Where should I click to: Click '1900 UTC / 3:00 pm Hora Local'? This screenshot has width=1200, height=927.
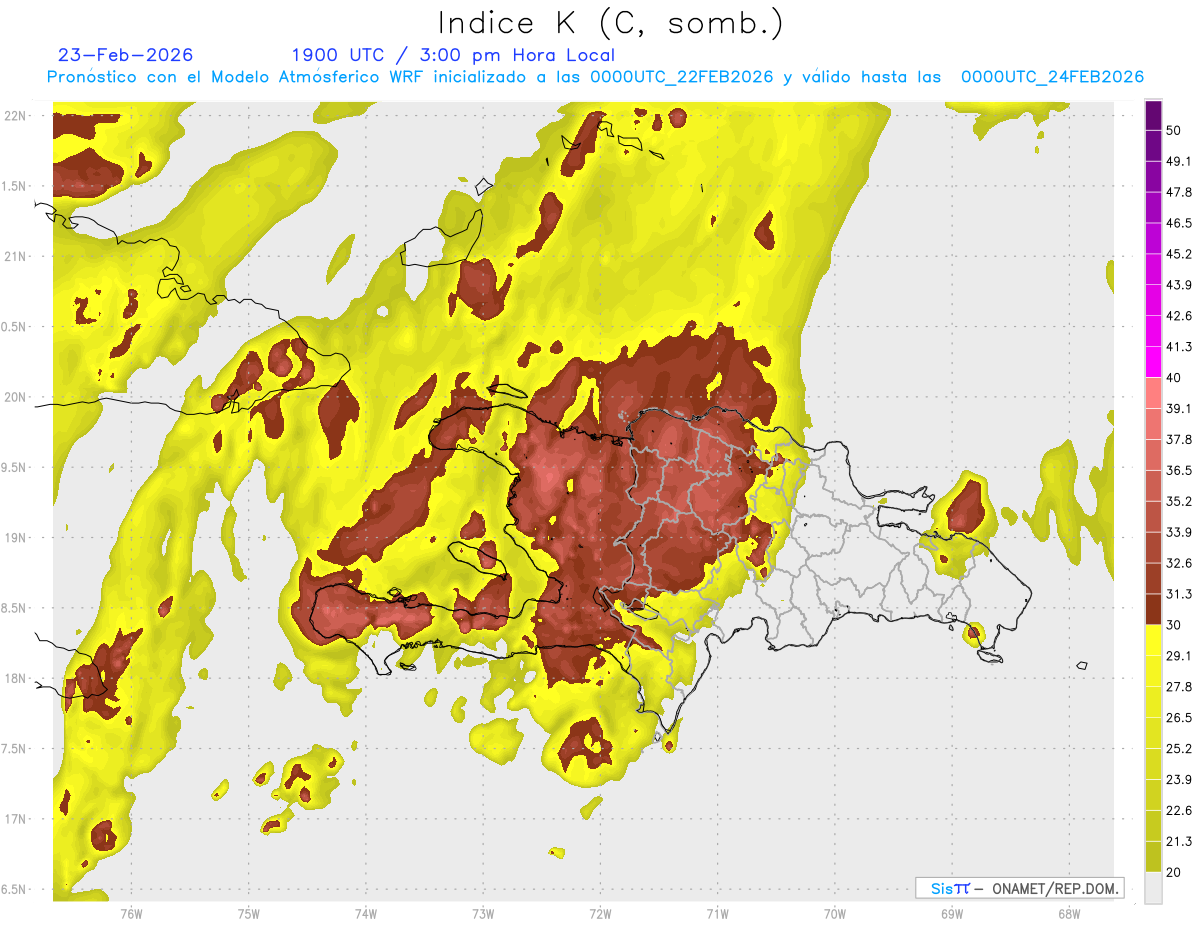[453, 55]
